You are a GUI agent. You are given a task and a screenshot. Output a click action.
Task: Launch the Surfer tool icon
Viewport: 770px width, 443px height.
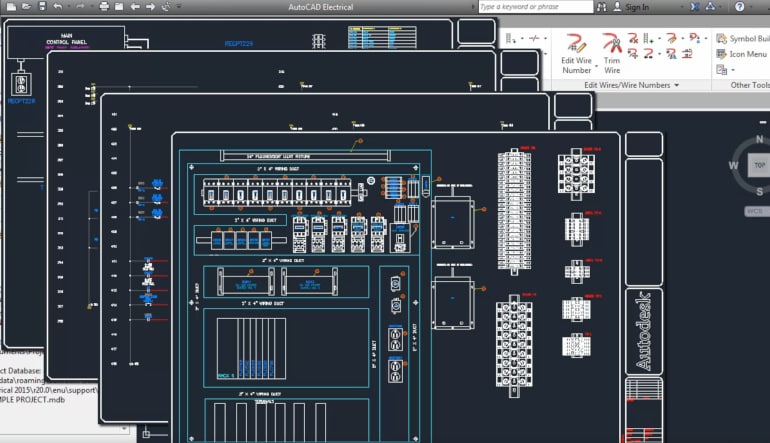[166, 7]
